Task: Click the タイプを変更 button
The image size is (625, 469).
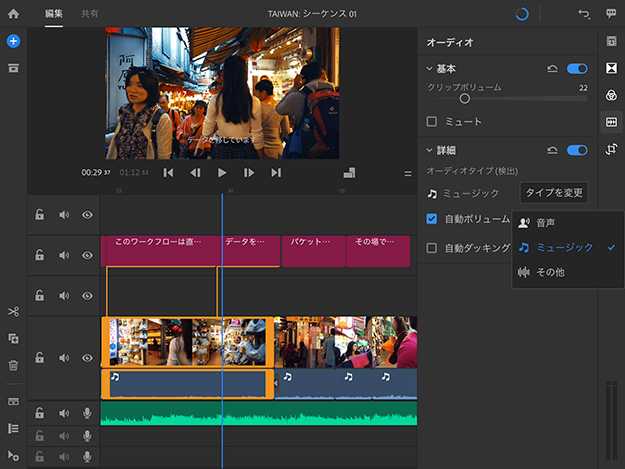Action: tap(554, 193)
